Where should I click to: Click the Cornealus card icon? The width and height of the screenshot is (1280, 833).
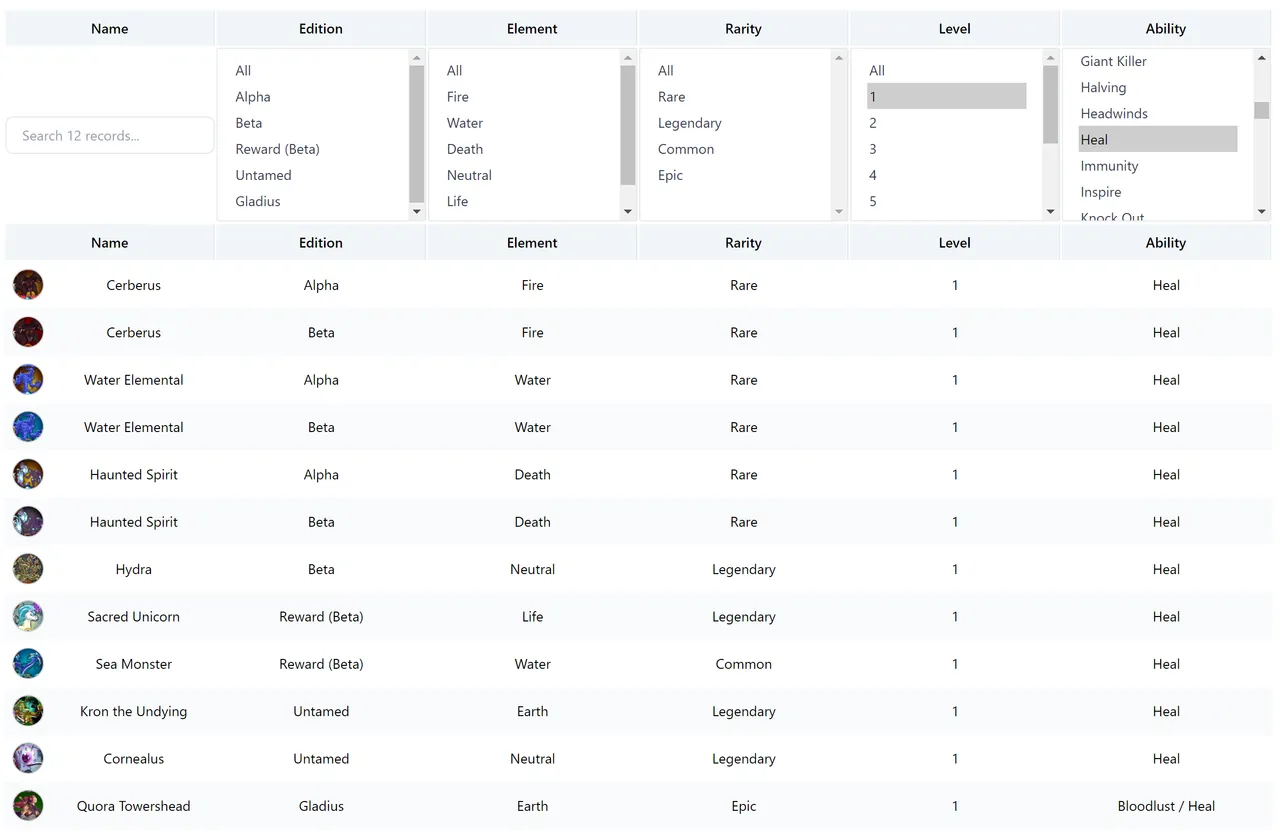pyautogui.click(x=28, y=758)
